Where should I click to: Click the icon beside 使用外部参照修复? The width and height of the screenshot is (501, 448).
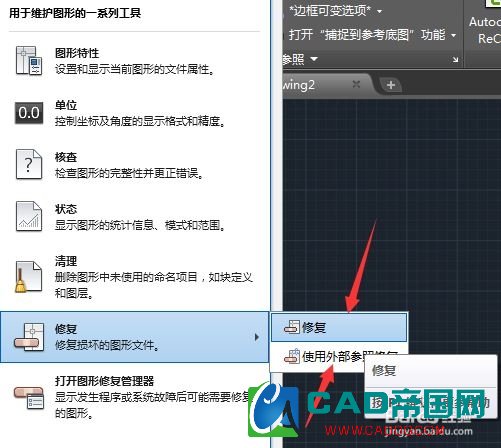point(292,356)
